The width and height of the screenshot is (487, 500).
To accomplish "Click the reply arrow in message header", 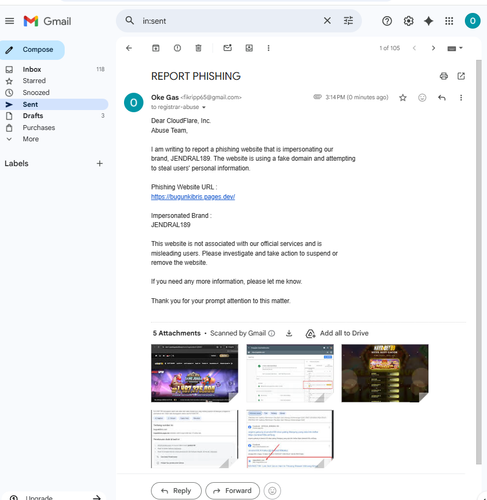I will click(442, 98).
